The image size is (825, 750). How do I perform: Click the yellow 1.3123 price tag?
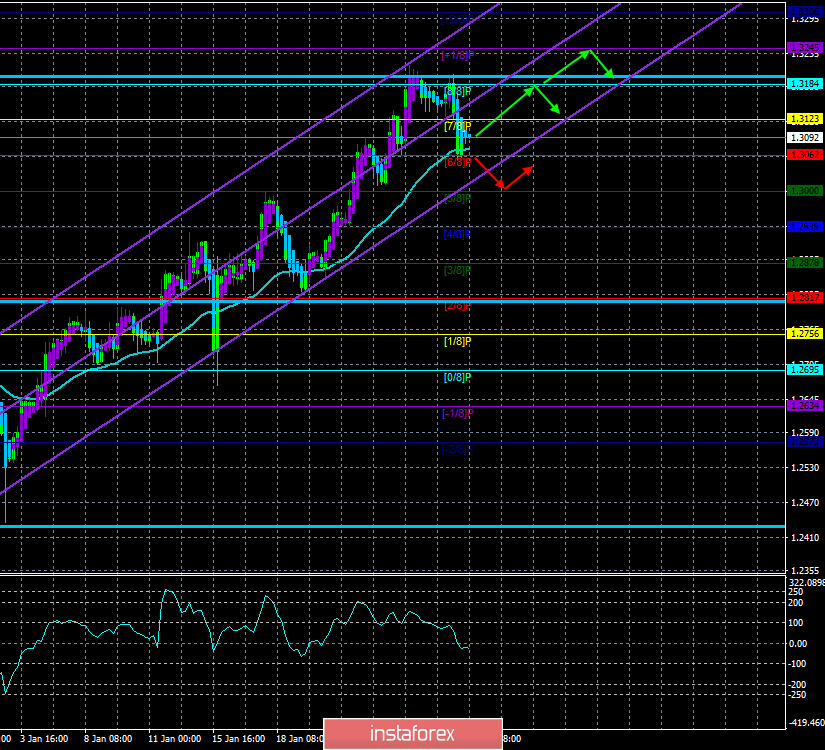pos(803,119)
